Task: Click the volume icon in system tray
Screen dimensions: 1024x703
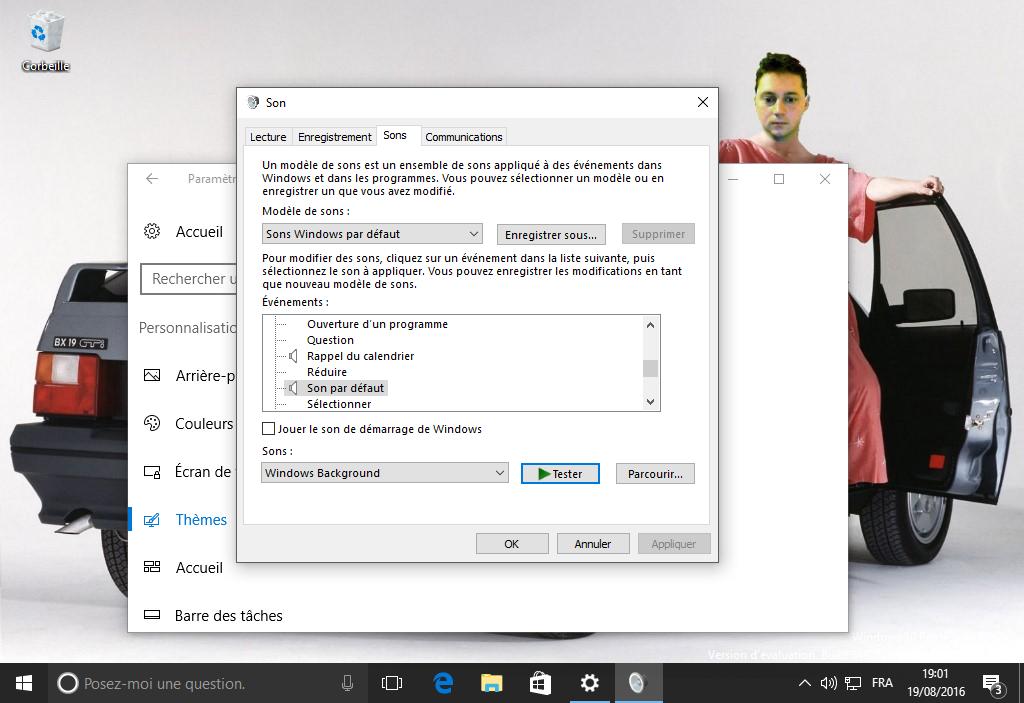Action: (828, 683)
